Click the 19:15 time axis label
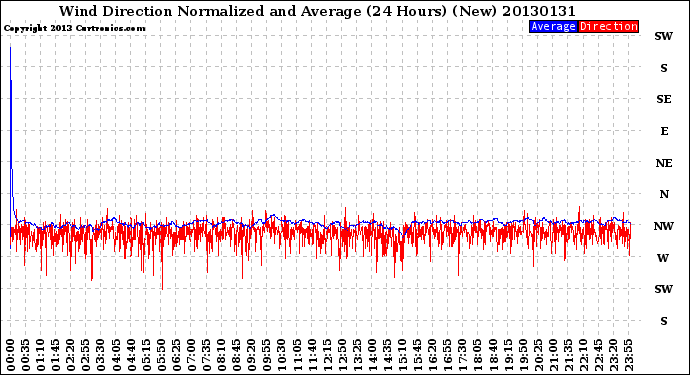Screen dimensions: 690x375 click(x=508, y=355)
